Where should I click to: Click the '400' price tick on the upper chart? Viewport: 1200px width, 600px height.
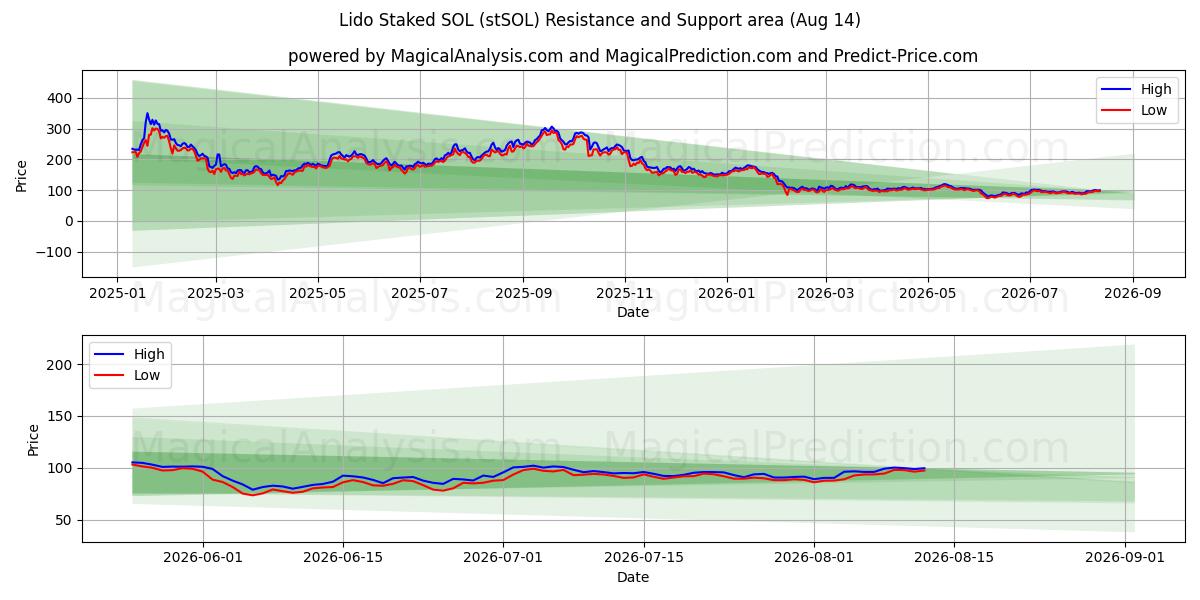click(61, 98)
